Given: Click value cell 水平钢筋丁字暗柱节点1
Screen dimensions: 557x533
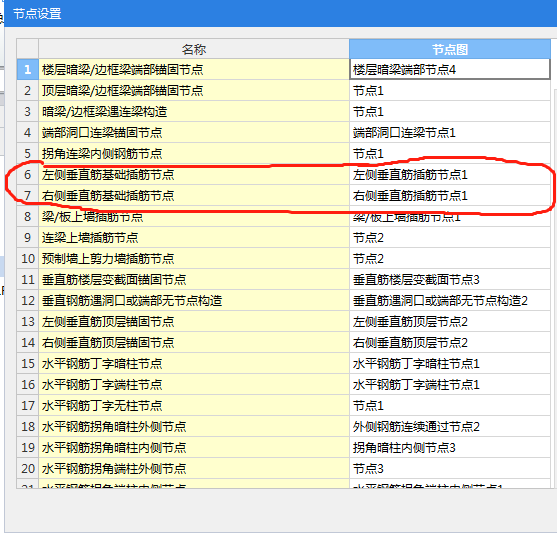Looking at the screenshot, I should coord(450,363).
